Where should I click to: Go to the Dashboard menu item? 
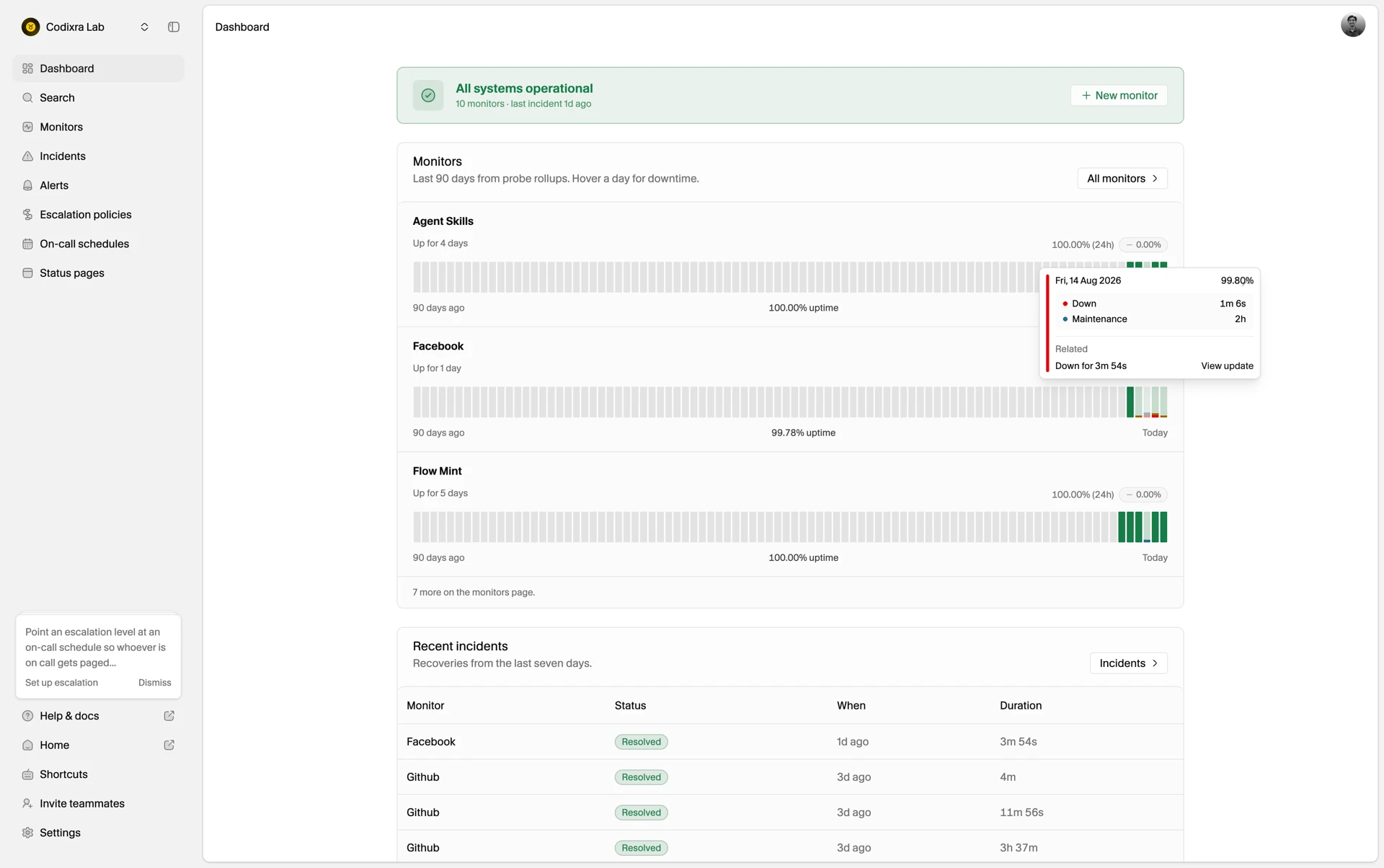point(98,68)
